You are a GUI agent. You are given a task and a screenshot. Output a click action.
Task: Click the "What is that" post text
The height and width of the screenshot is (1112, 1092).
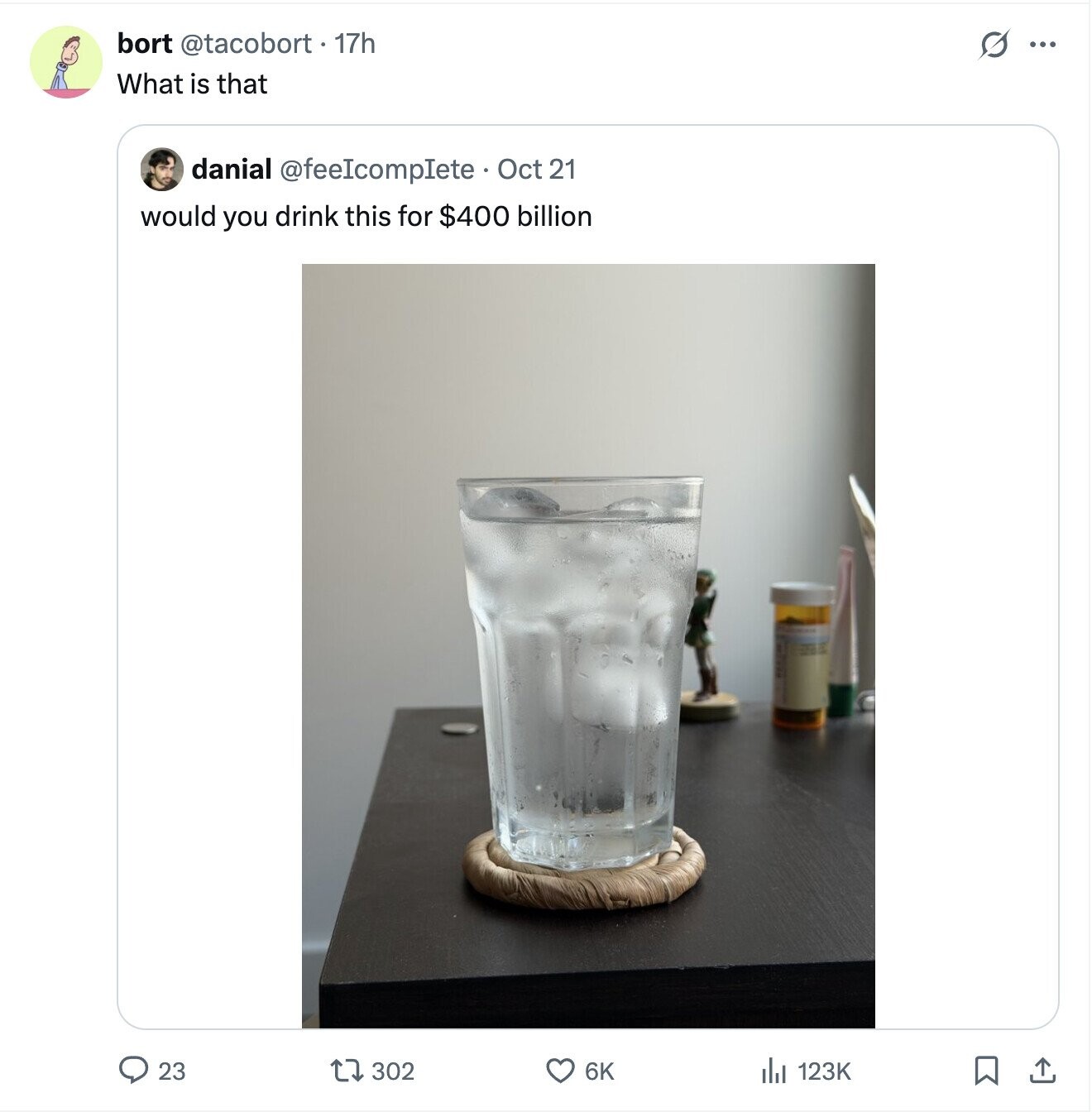(x=192, y=84)
